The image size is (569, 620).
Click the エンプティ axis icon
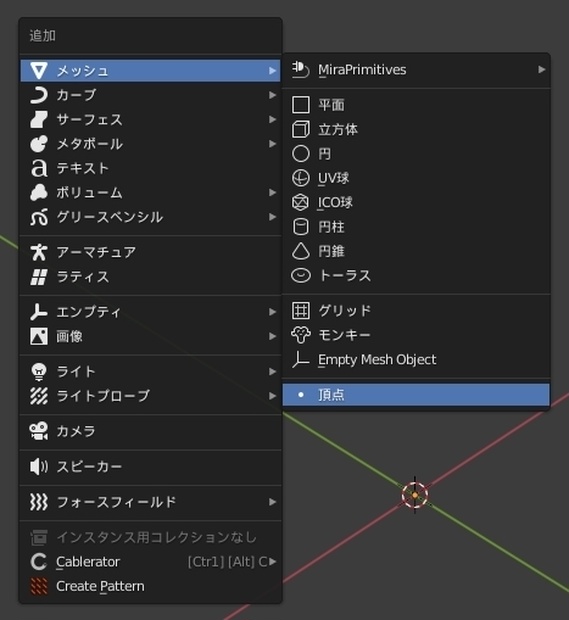pos(39,312)
